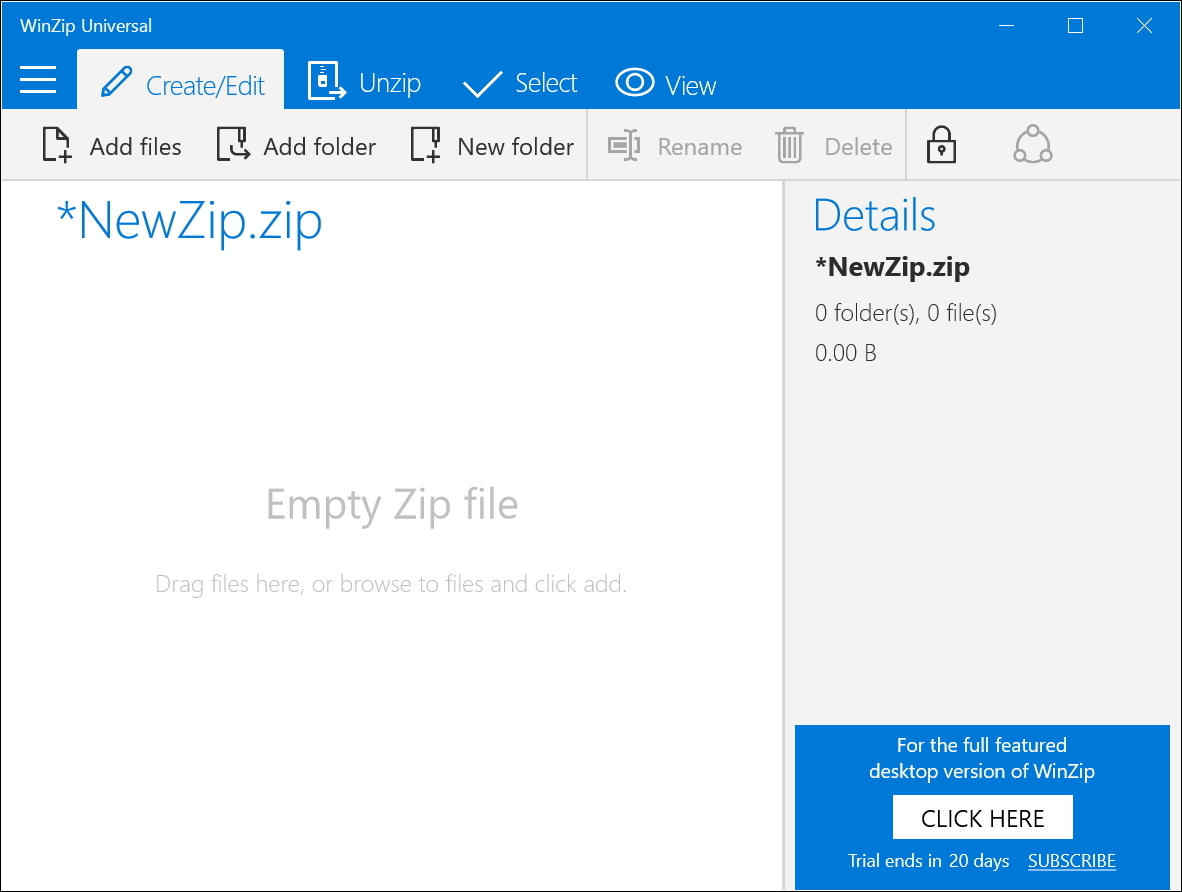This screenshot has width=1182, height=892.
Task: Click the Unzip box icon
Action: [x=322, y=82]
